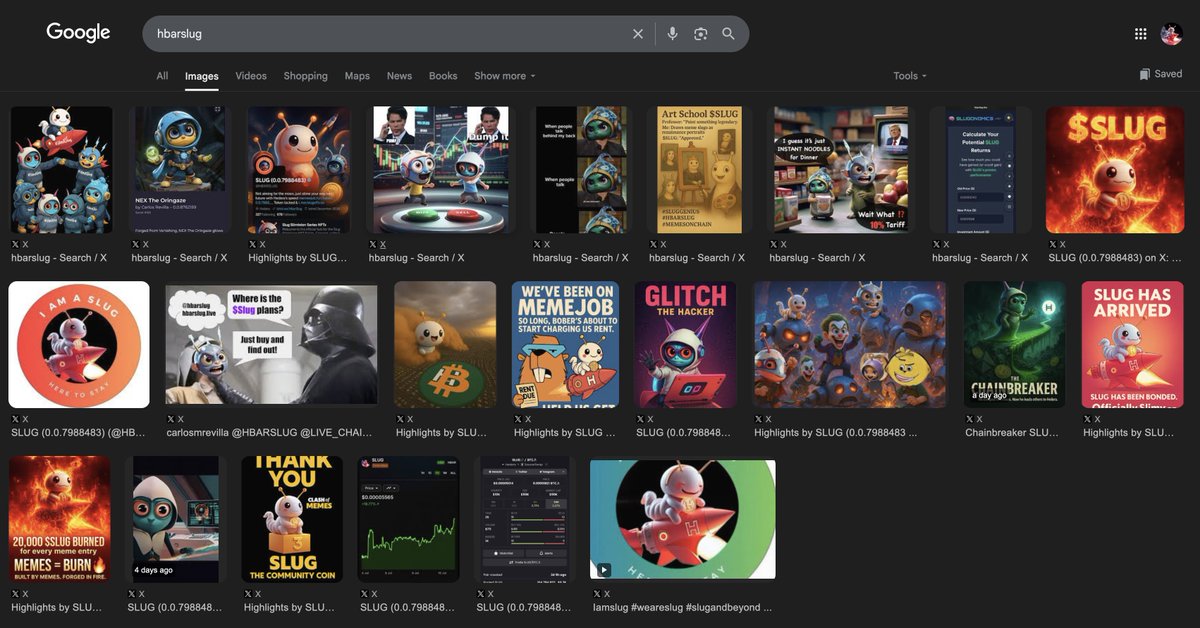Image resolution: width=1200 pixels, height=628 pixels.
Task: Open the instant noodles tariff meme image
Action: point(841,170)
